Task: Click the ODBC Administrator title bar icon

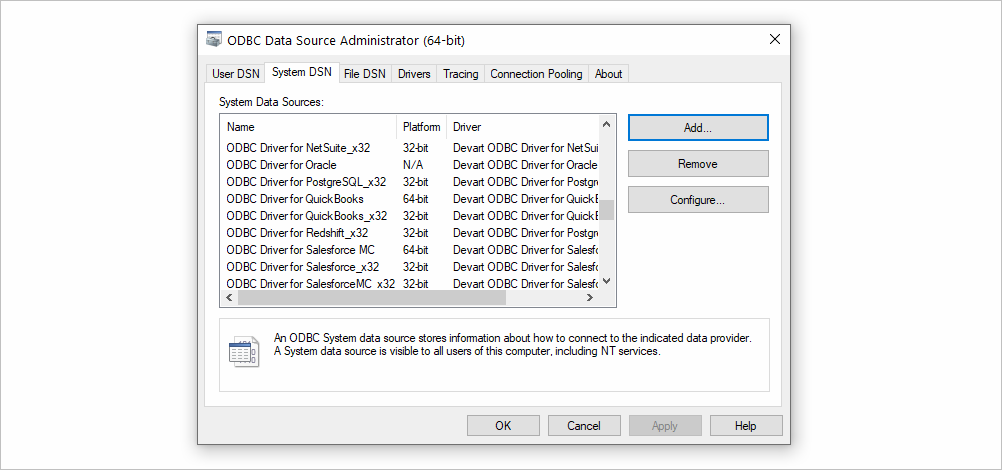Action: click(x=214, y=40)
